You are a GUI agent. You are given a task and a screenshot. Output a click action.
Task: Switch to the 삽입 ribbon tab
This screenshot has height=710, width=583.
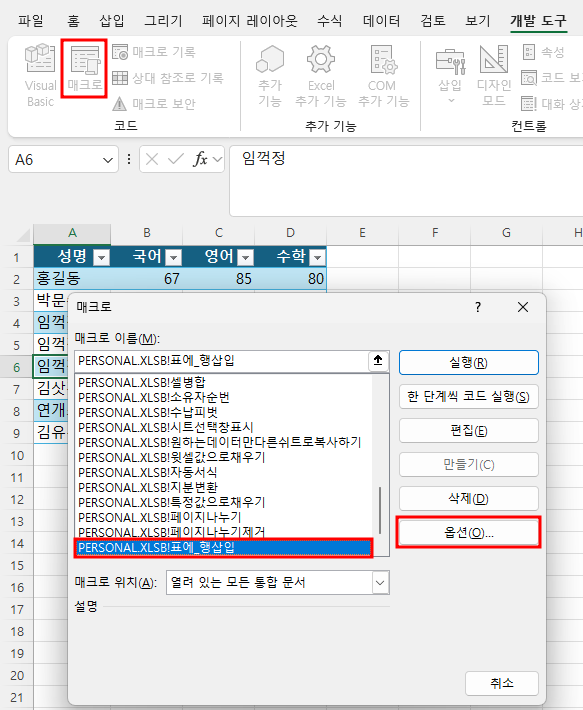tap(111, 20)
